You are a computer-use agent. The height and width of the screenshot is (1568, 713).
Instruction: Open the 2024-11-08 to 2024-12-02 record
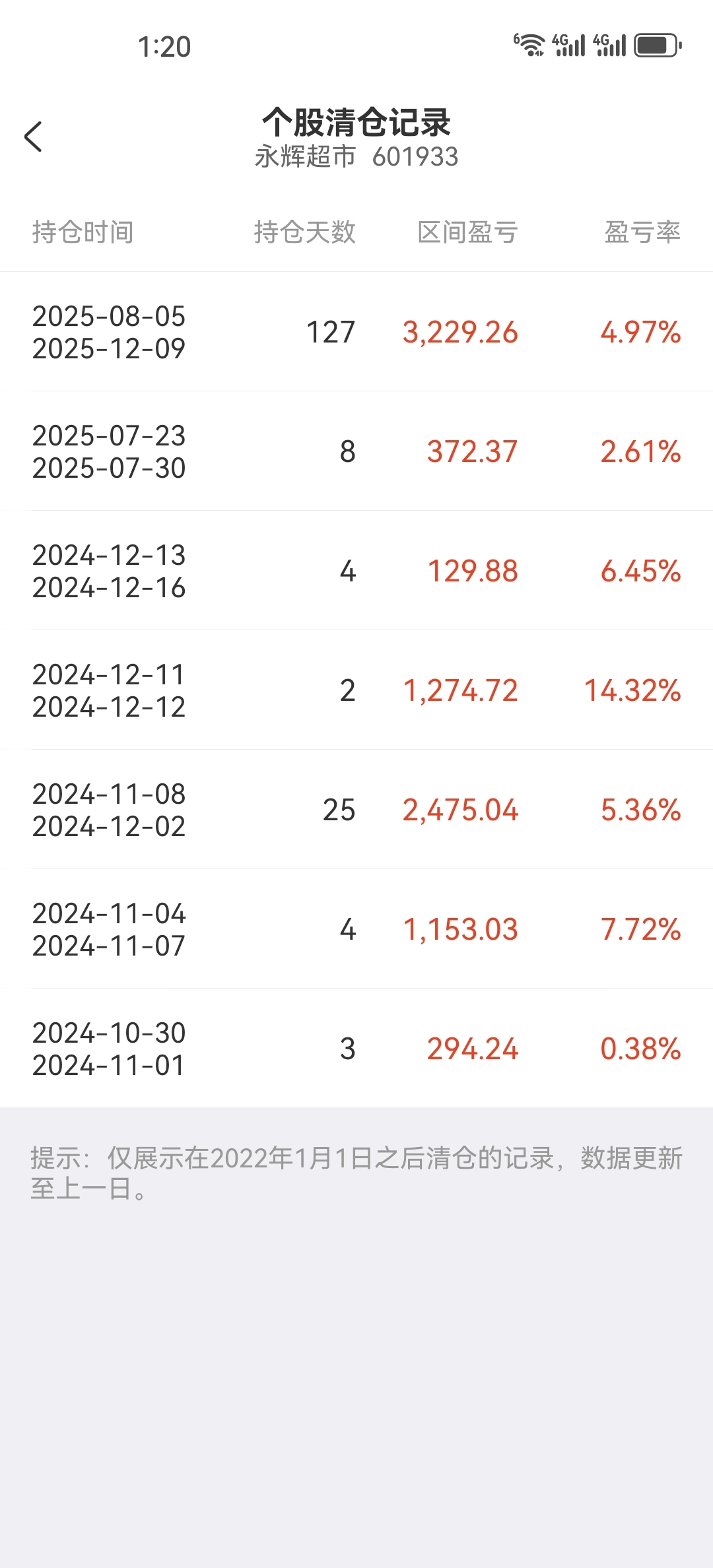point(356,810)
